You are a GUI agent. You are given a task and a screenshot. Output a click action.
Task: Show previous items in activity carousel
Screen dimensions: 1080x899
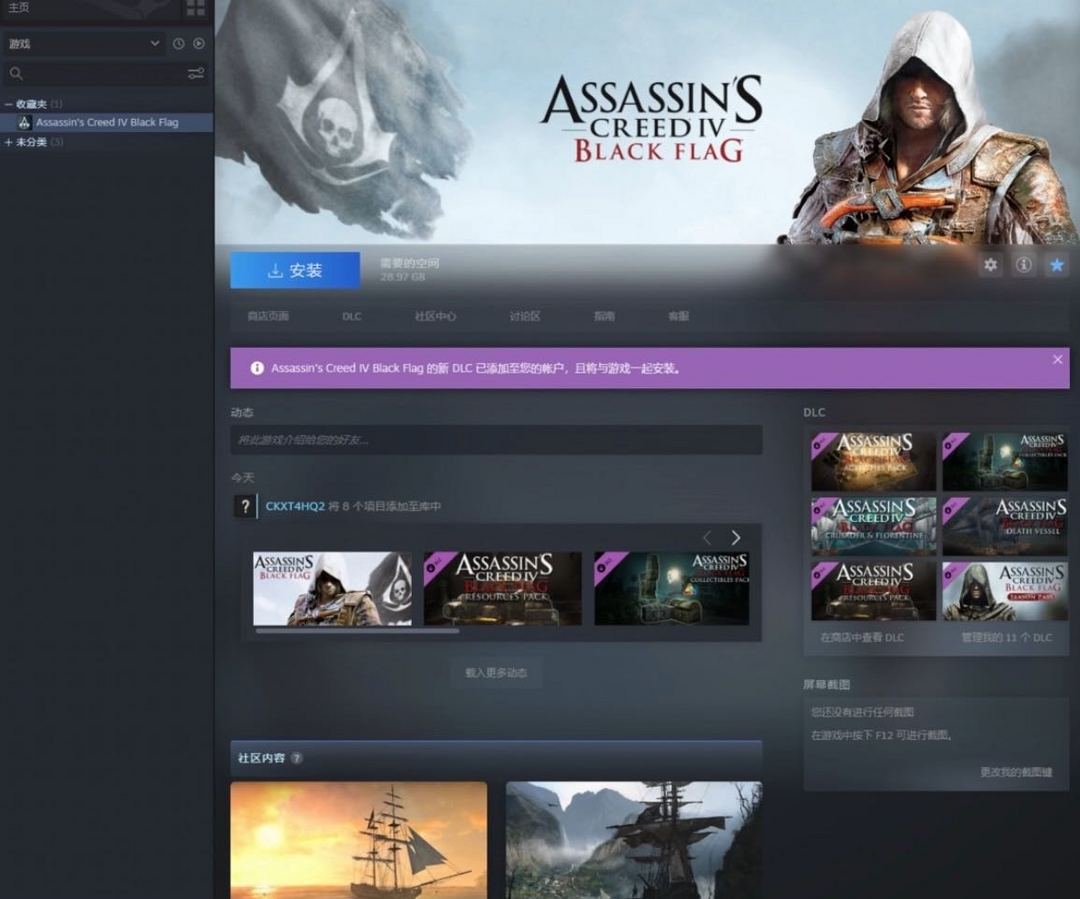(x=707, y=537)
